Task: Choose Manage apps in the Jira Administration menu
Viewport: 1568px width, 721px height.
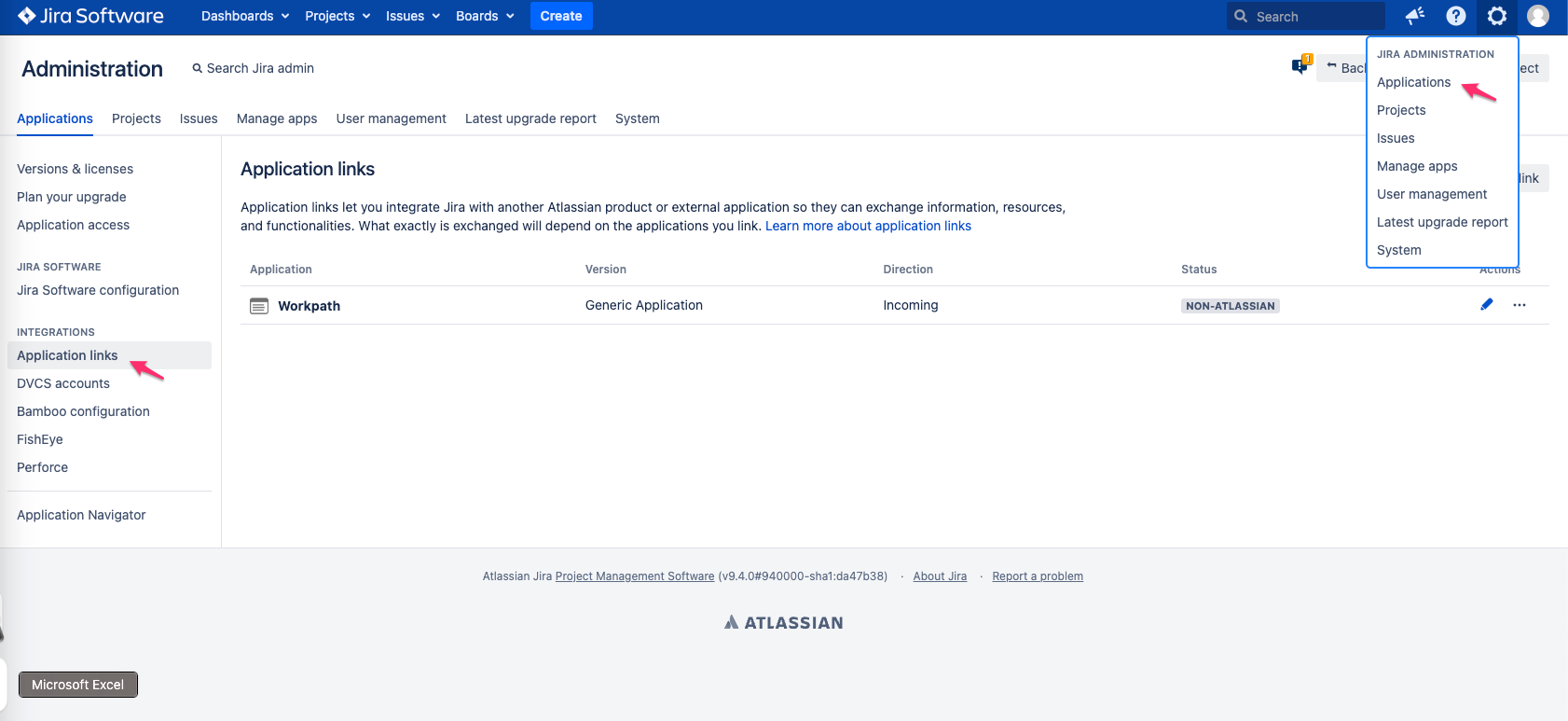Action: tap(1417, 166)
